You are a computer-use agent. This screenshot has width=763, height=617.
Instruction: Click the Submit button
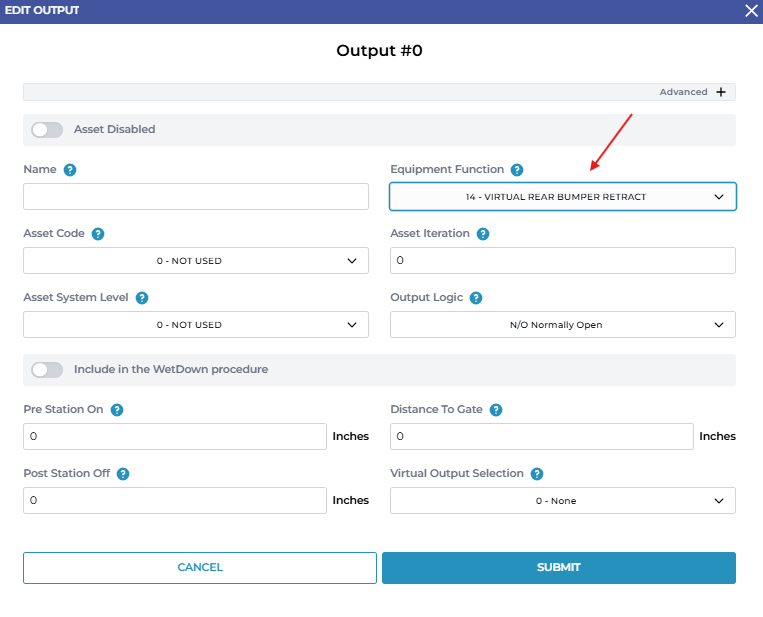click(558, 568)
